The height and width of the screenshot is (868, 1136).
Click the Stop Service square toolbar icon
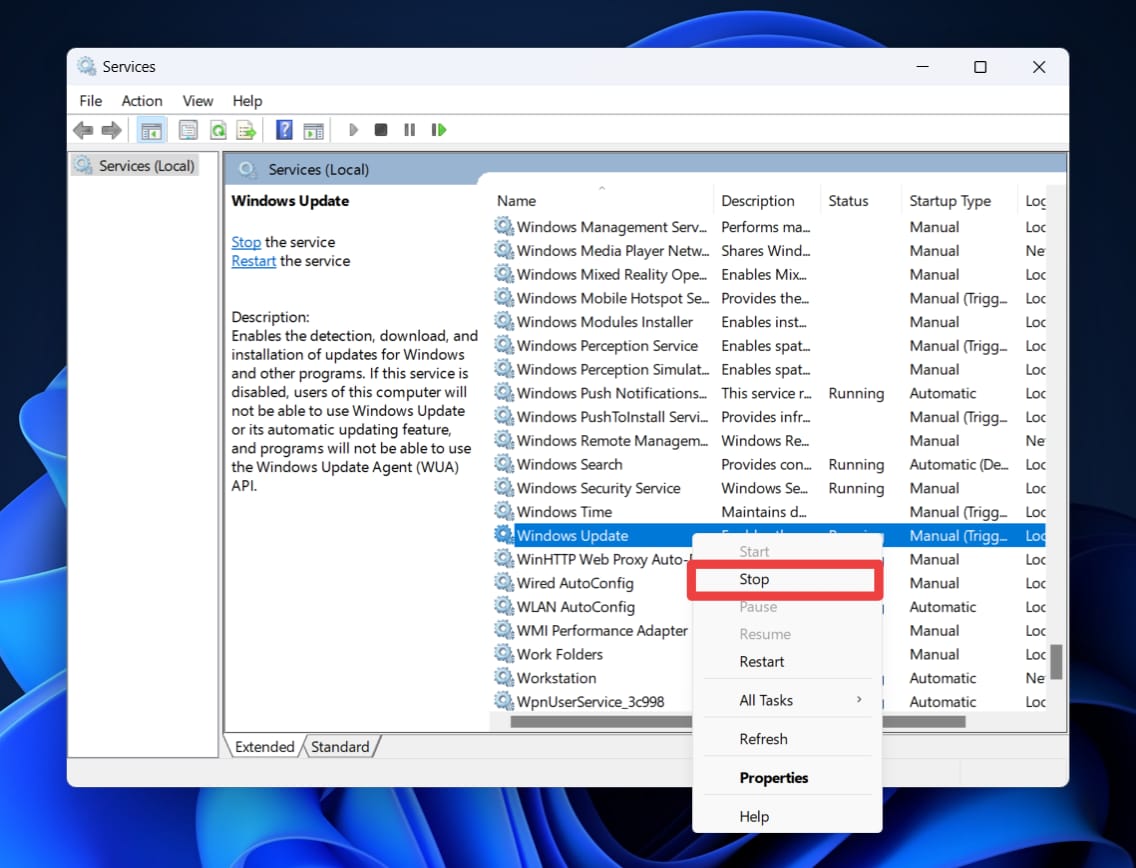point(381,130)
